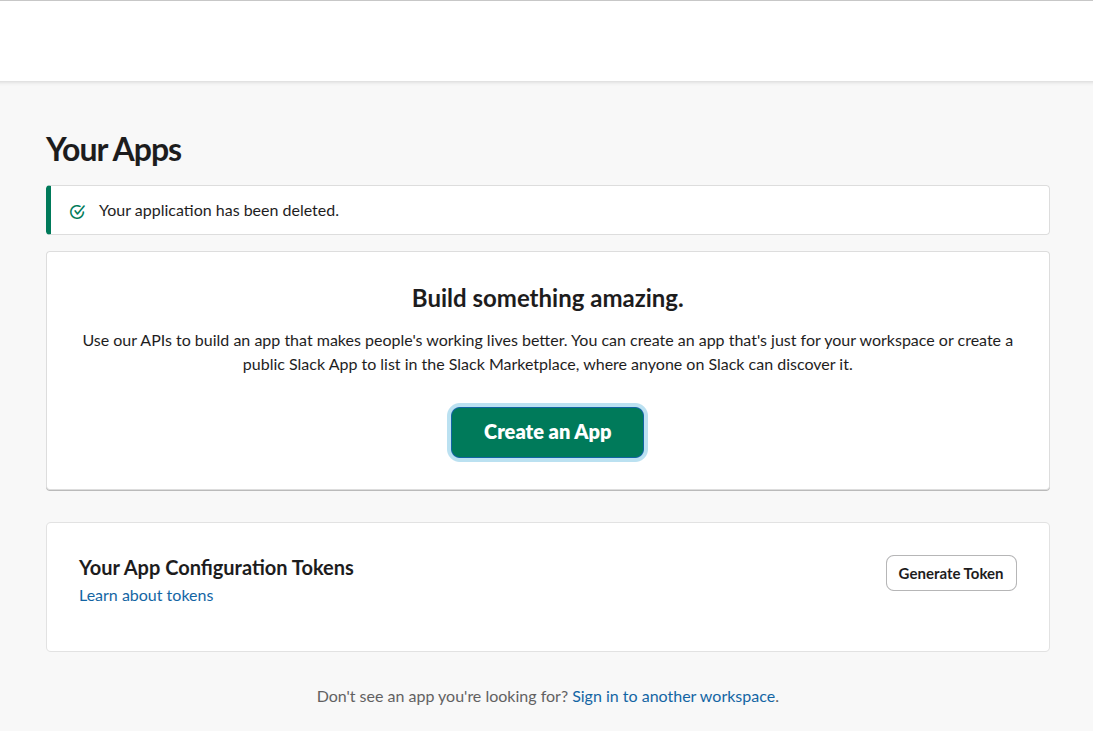
Task: Follow the tokens documentation link
Action: point(146,595)
